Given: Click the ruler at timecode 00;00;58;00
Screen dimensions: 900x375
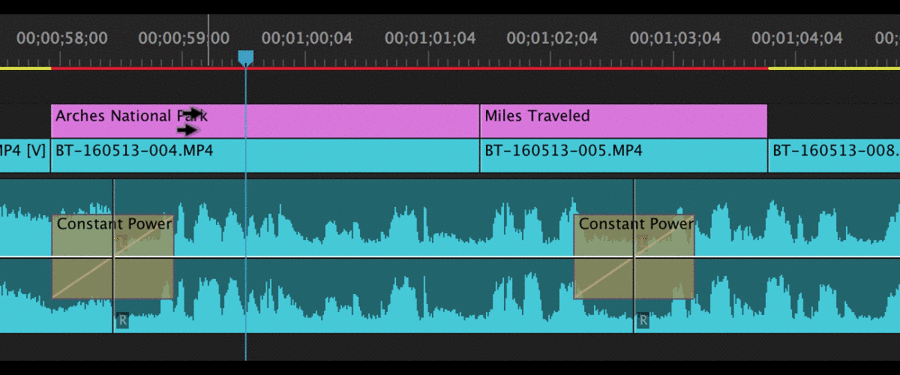Looking at the screenshot, I should [x=62, y=38].
